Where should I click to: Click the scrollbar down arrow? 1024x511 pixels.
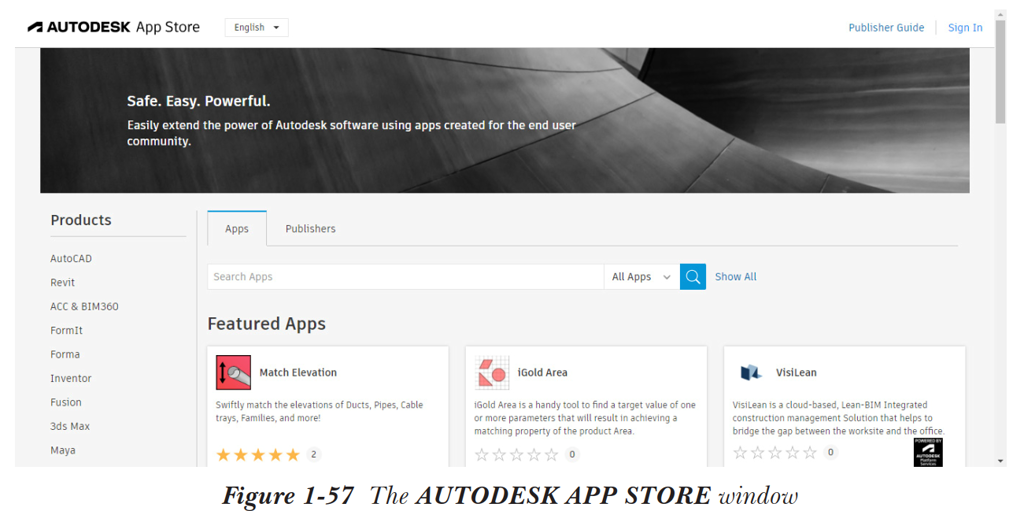click(x=1000, y=461)
